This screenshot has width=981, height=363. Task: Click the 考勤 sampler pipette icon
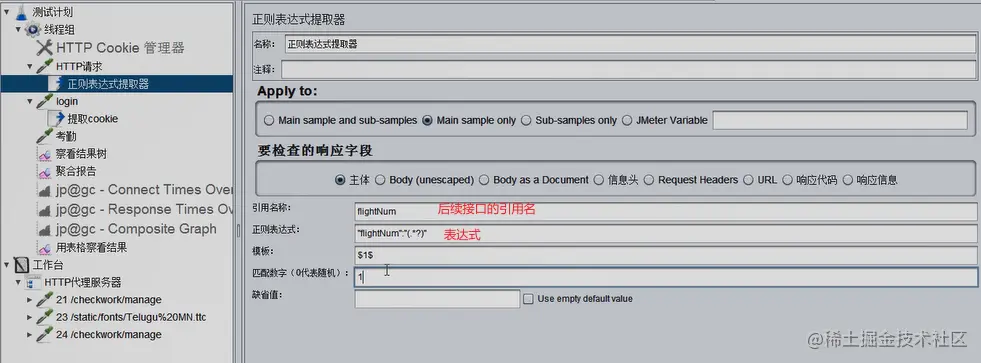pyautogui.click(x=44, y=136)
